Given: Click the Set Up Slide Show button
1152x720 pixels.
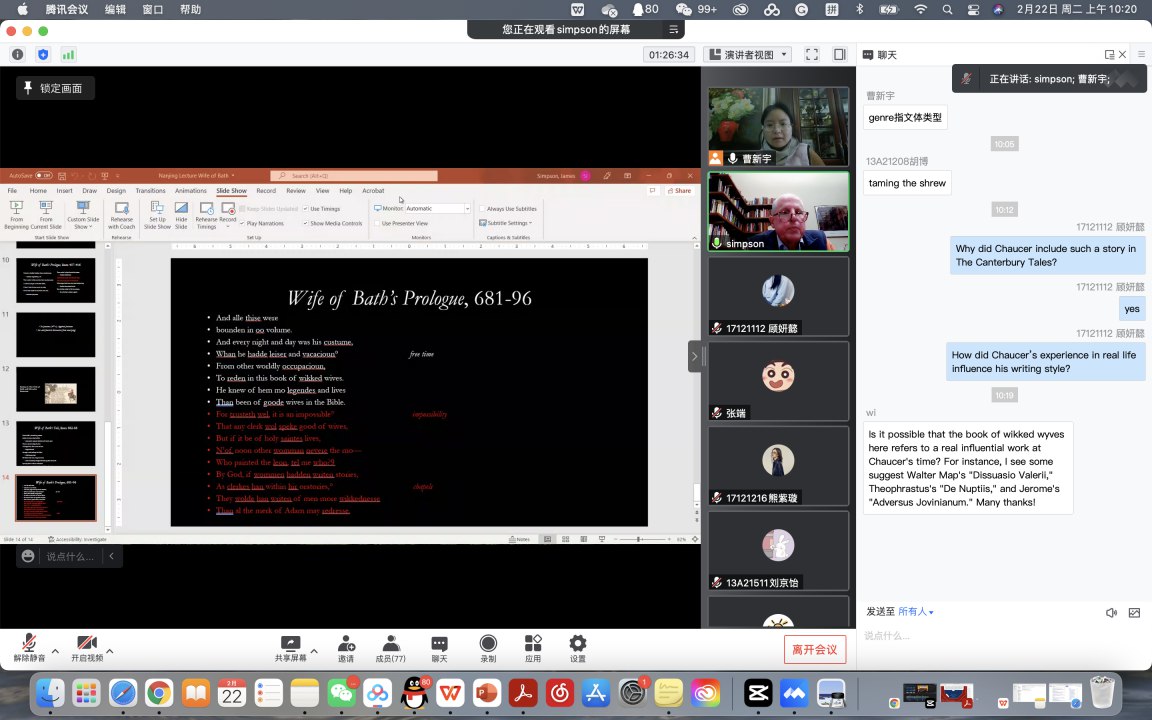Looking at the screenshot, I should pyautogui.click(x=156, y=215).
